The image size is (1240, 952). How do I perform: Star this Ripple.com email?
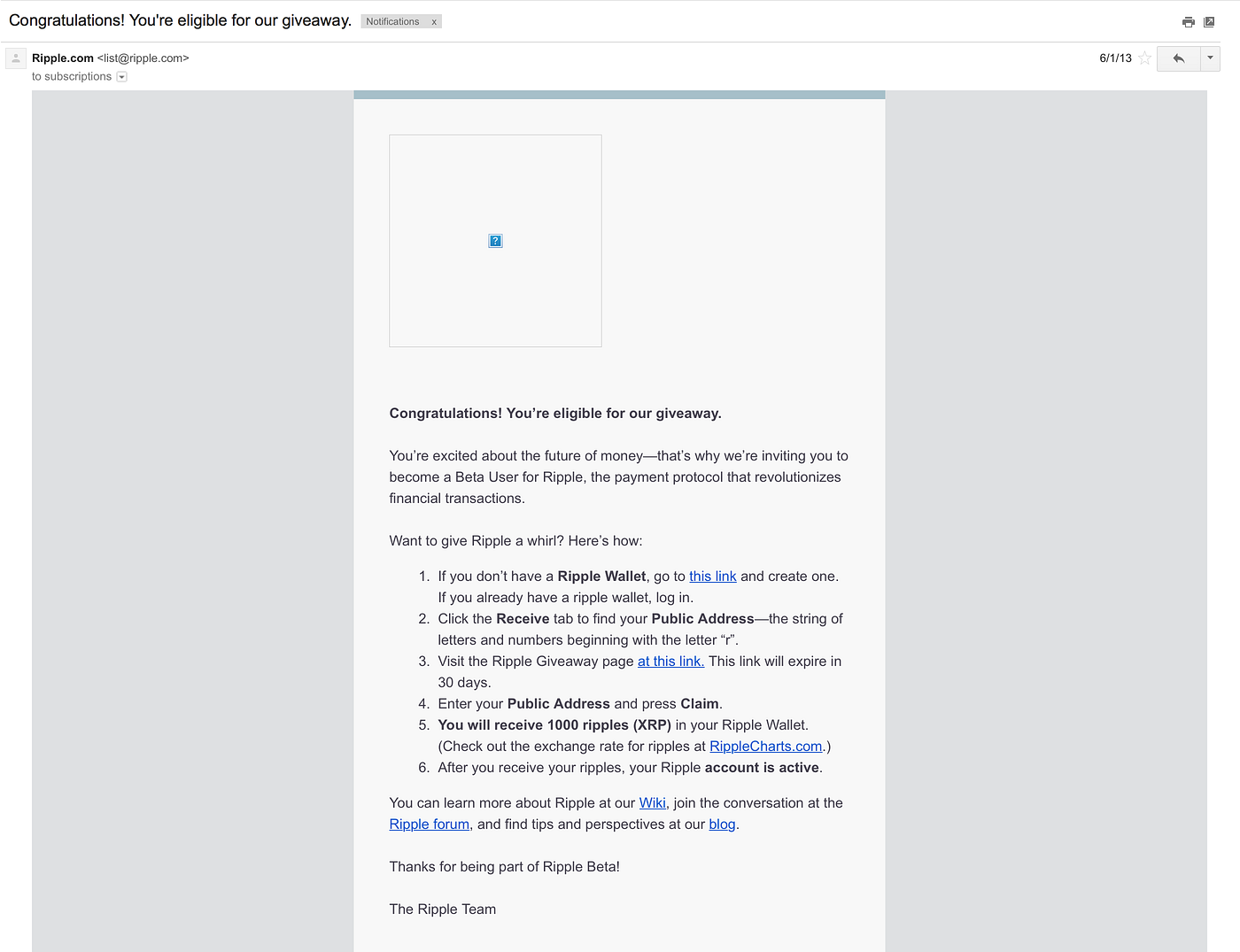(x=1145, y=58)
